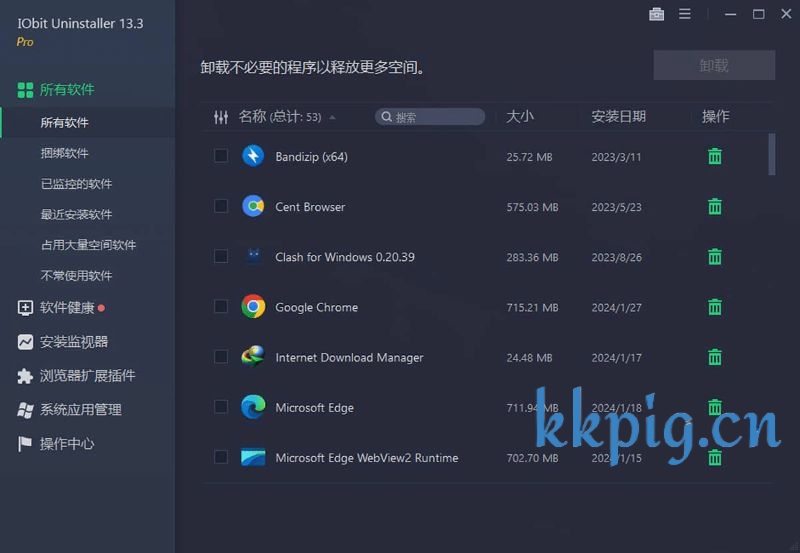Tick the Microsoft Edge checkbox
This screenshot has height=553, width=800.
click(221, 407)
